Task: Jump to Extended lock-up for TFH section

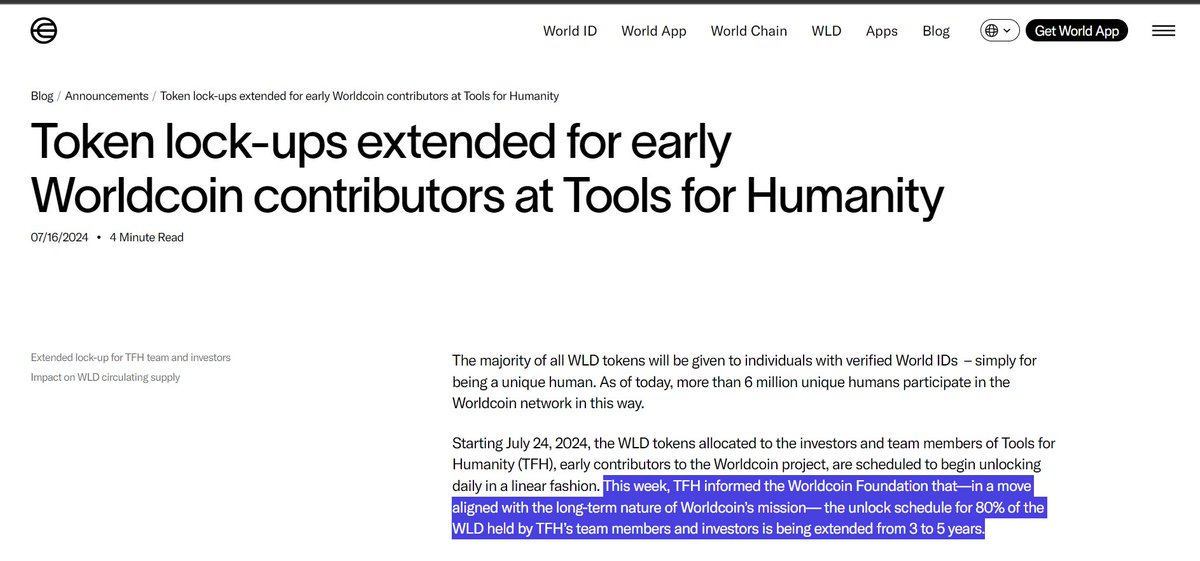Action: tap(131, 357)
